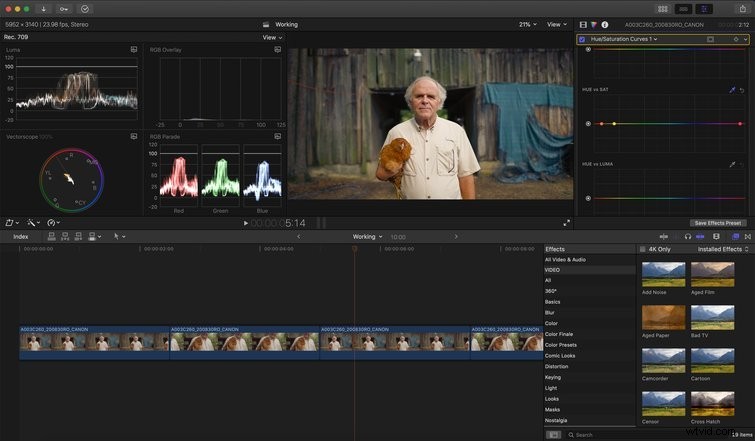
Task: Open the viewer View dropdown
Action: pyautogui.click(x=557, y=24)
